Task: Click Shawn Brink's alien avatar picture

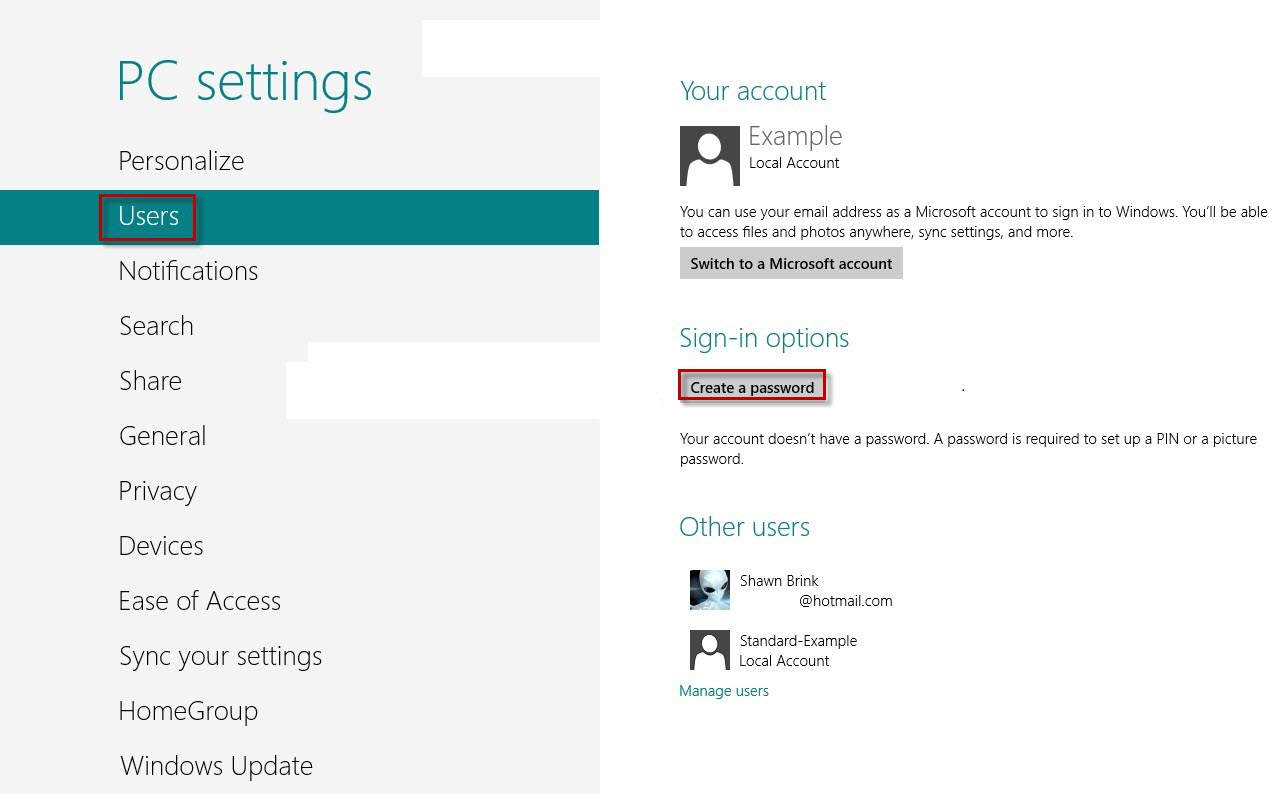Action: 709,590
